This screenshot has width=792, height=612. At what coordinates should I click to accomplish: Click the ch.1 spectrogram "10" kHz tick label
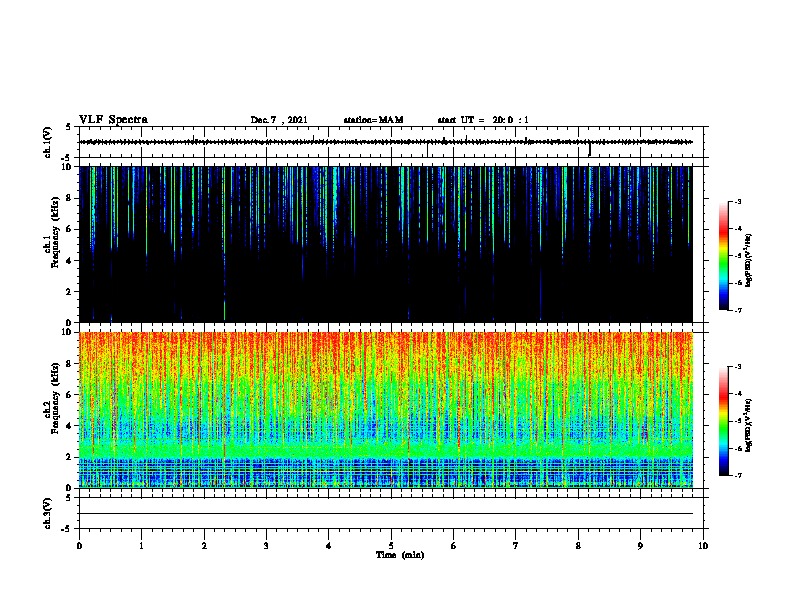pos(68,167)
